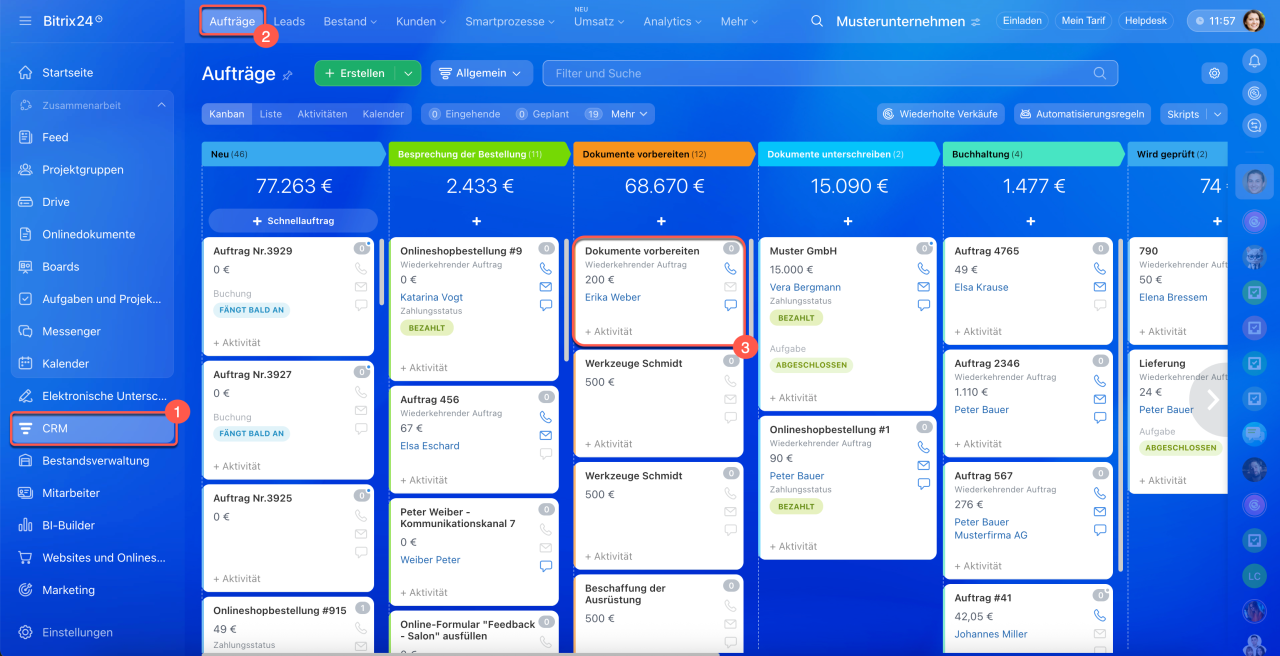Collapse the Zusammenarbeit sidebar section
This screenshot has width=1280, height=656.
tap(161, 105)
